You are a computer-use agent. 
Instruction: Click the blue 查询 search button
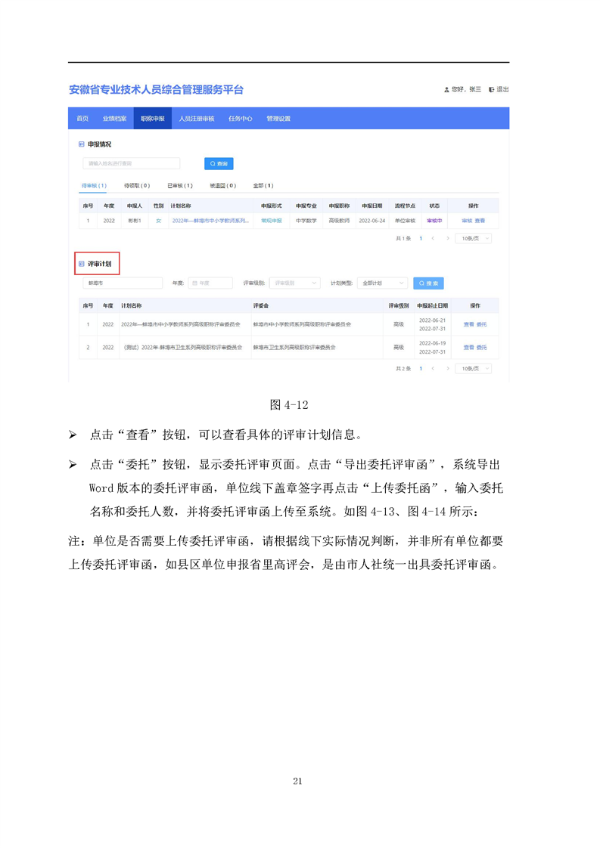tap(219, 163)
